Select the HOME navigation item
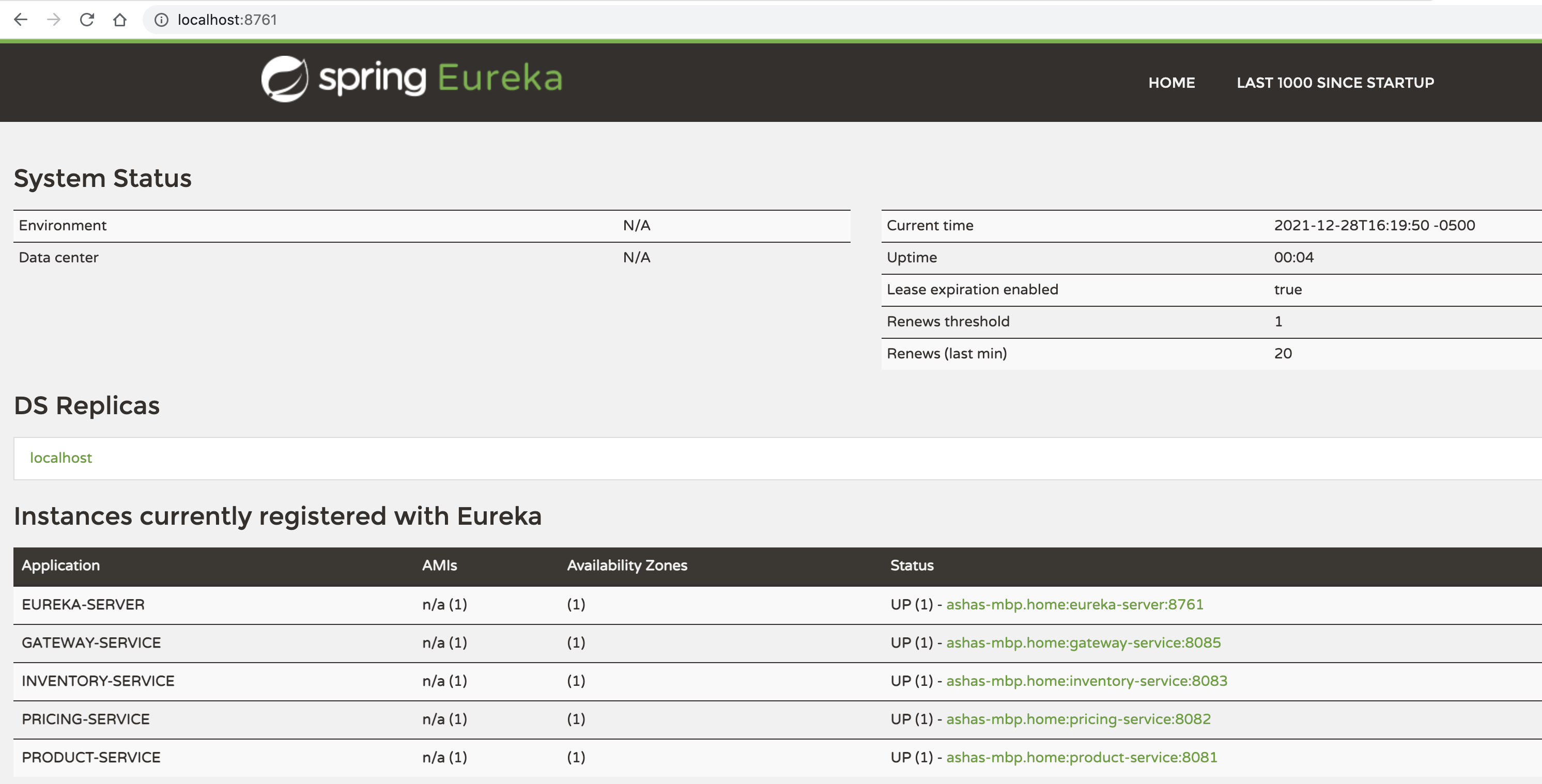 pyautogui.click(x=1171, y=83)
